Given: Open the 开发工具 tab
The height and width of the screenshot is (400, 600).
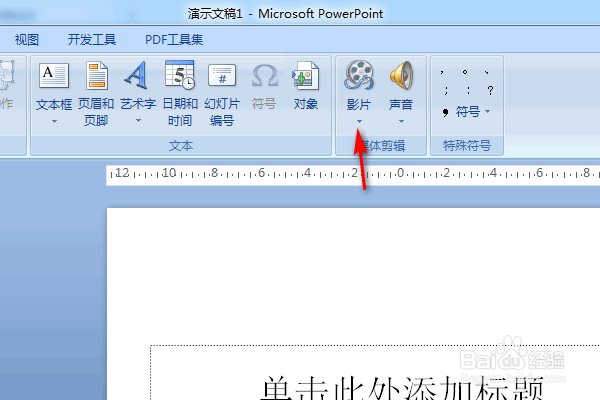Looking at the screenshot, I should [x=92, y=39].
